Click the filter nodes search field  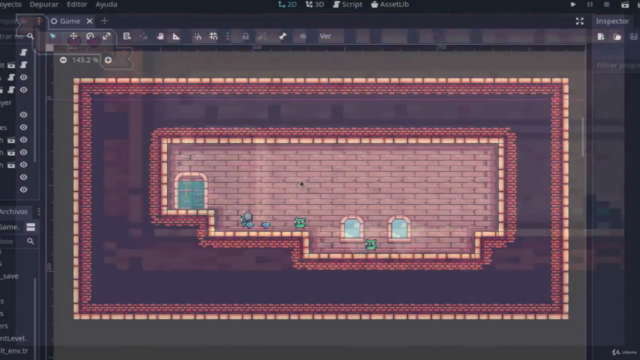(17, 36)
